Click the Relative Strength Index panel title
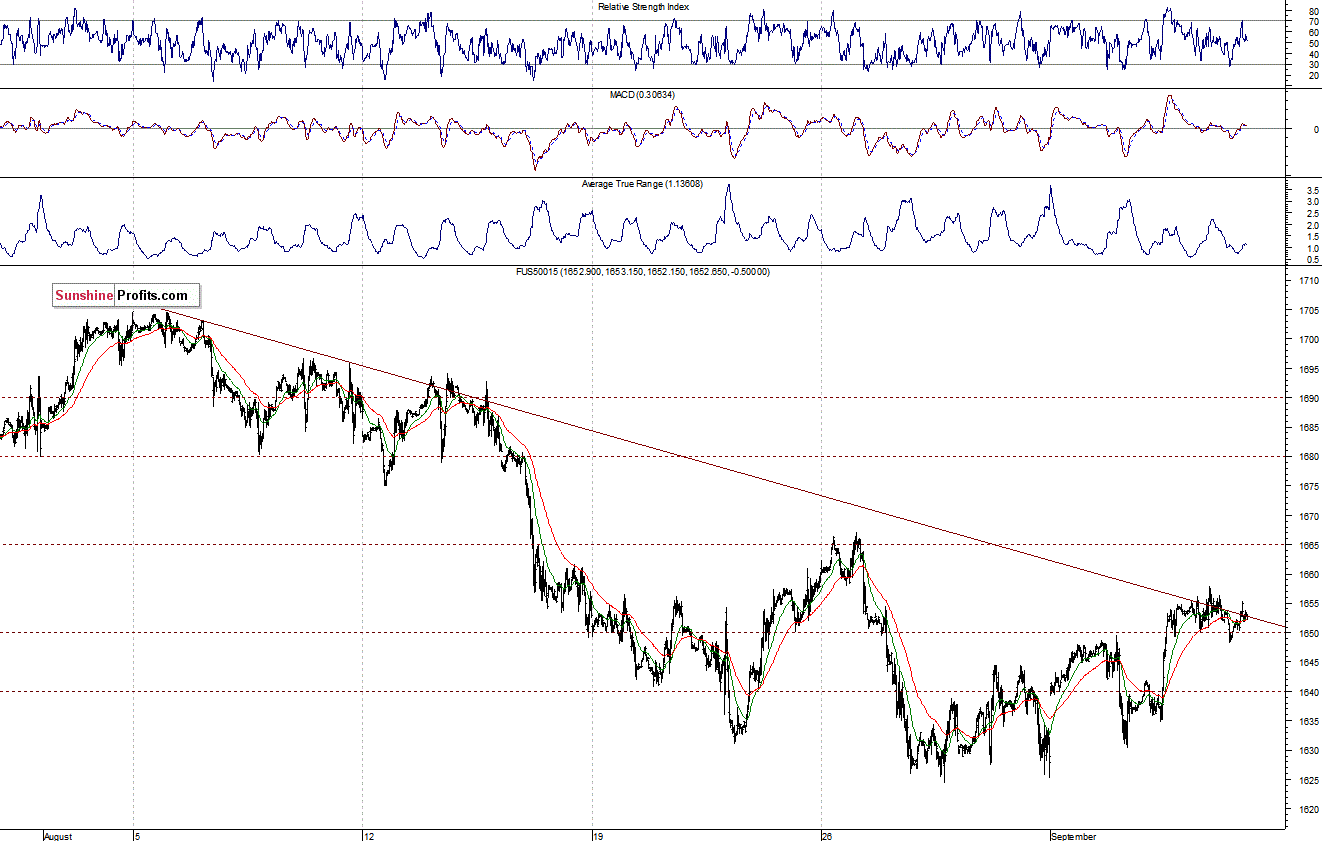 [644, 6]
